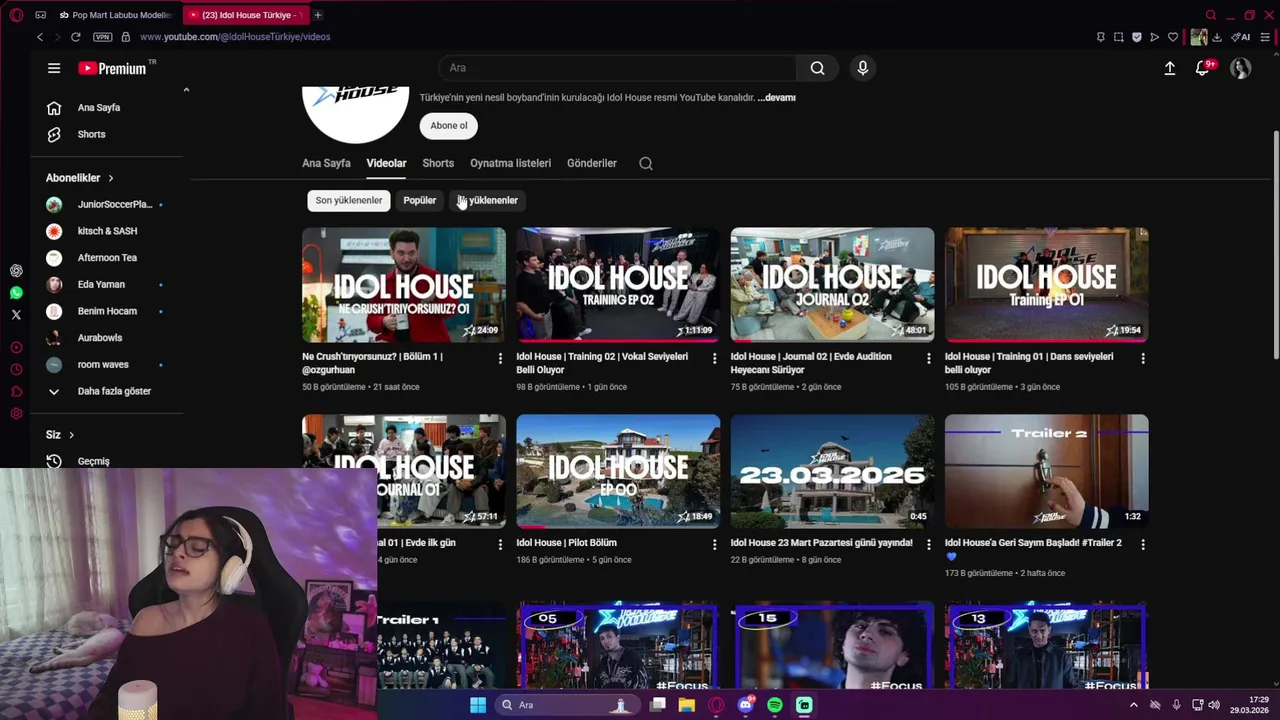This screenshot has height=720, width=1280.
Task: Open options for Ne Crush'tınyorsunuz video
Action: coord(500,358)
